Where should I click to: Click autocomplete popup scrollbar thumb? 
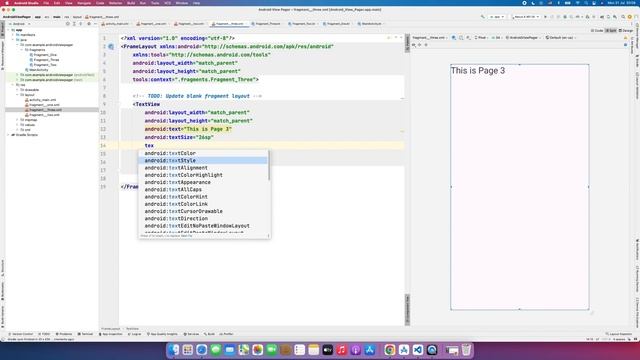(269, 165)
